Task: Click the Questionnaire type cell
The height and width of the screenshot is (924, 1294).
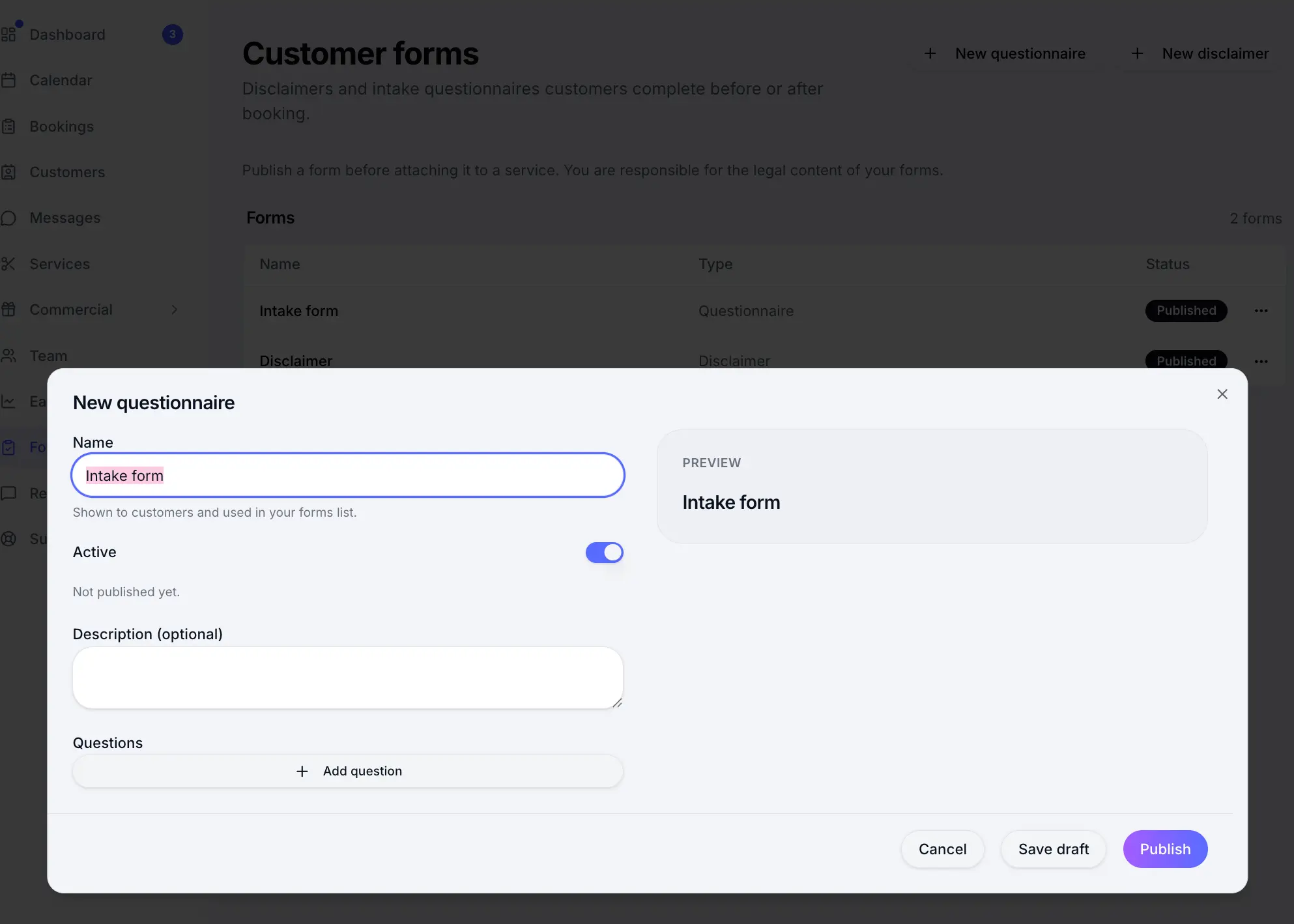Action: tap(746, 311)
